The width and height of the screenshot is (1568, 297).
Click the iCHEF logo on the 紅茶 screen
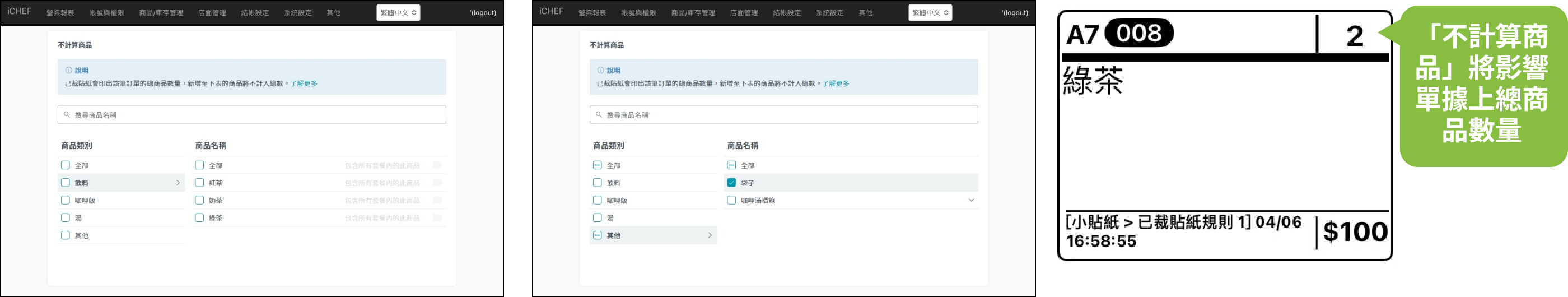tap(20, 12)
